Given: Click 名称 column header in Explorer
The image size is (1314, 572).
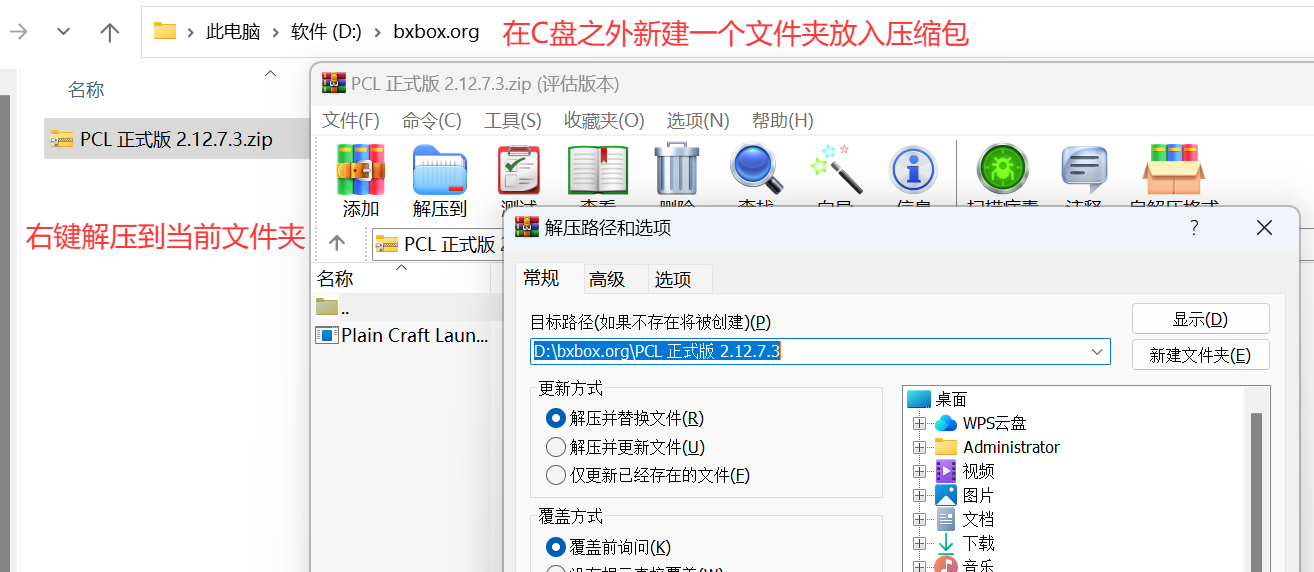Looking at the screenshot, I should [86, 90].
